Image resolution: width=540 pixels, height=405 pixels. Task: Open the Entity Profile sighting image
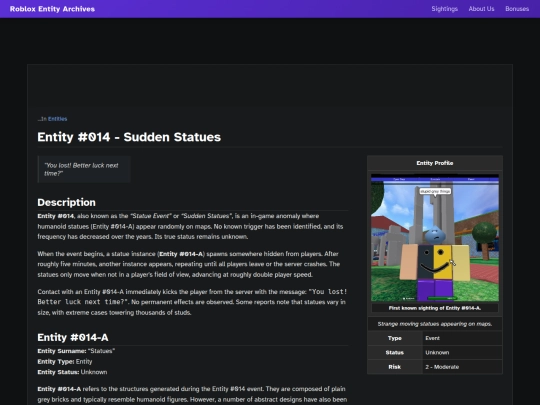tap(435, 238)
